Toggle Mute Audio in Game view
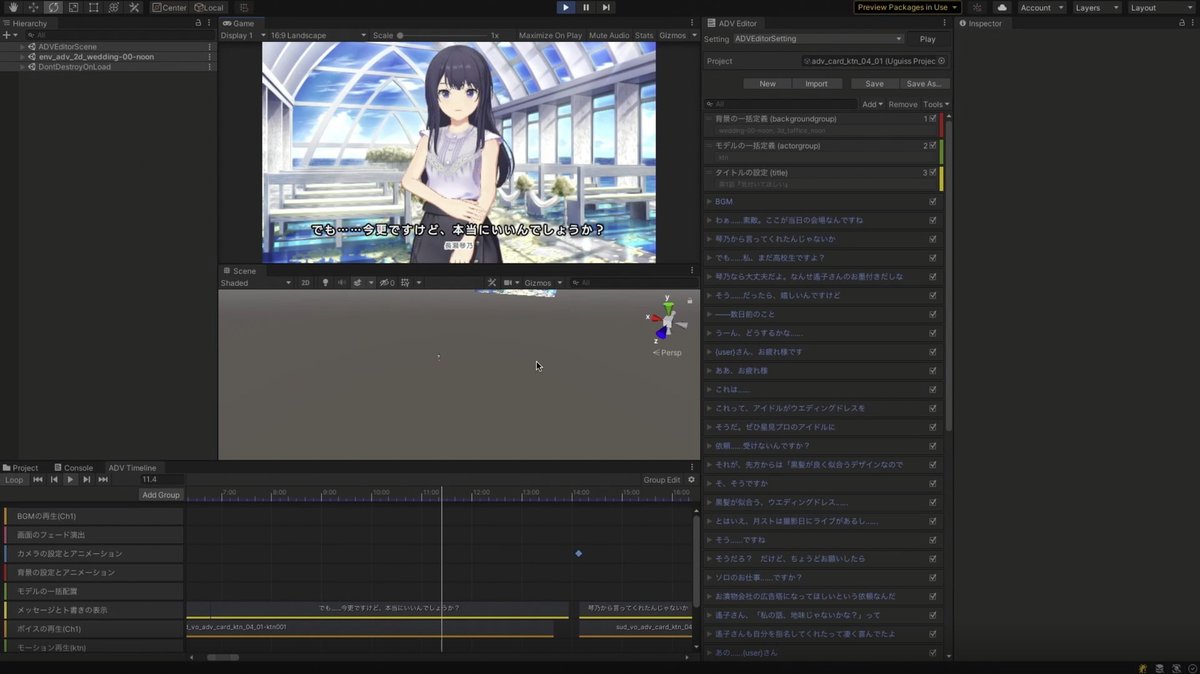 pyautogui.click(x=609, y=35)
